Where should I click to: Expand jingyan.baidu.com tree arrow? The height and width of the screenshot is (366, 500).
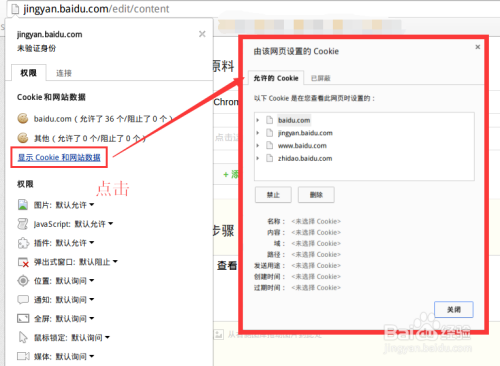(258, 133)
